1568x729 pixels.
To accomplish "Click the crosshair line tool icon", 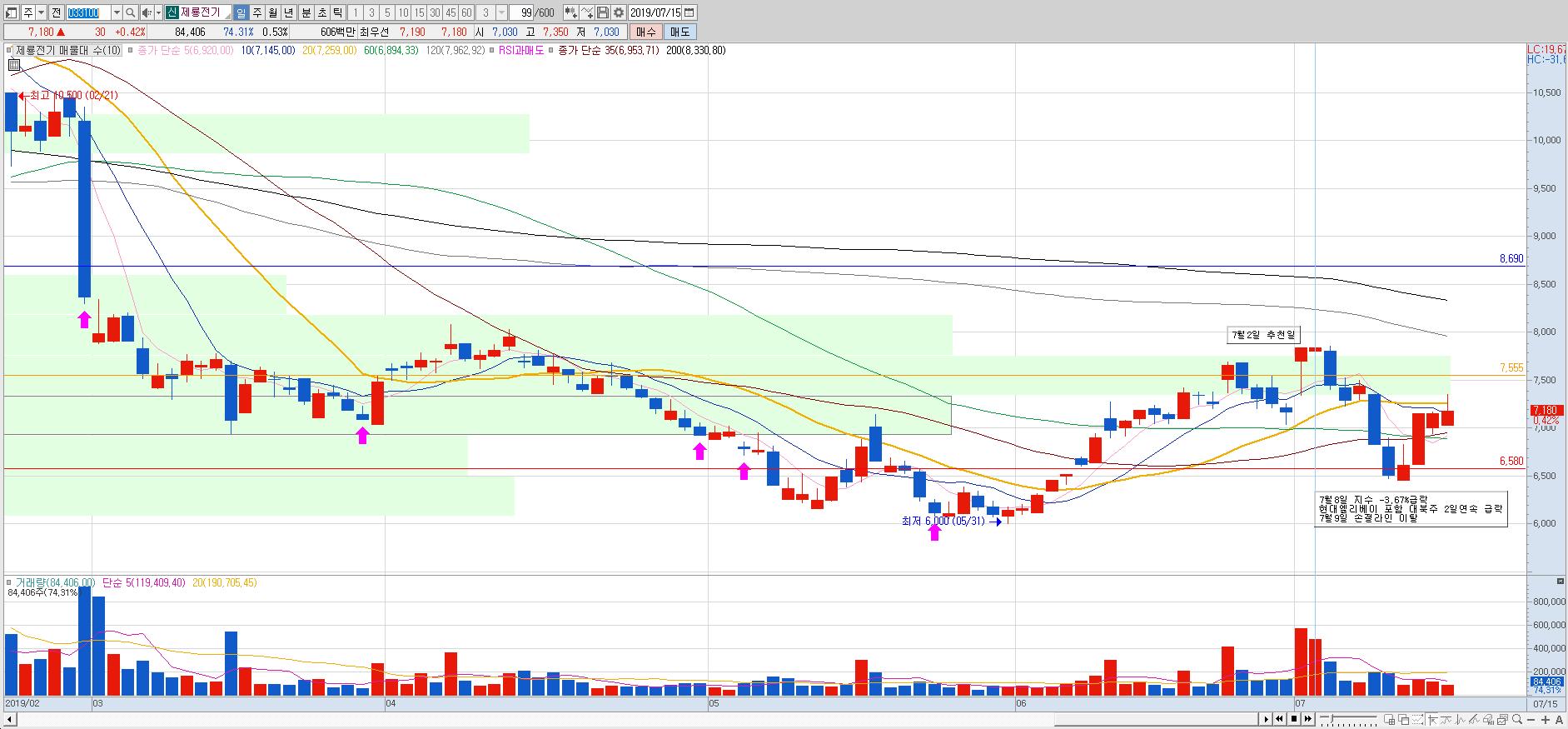I will coord(586,12).
